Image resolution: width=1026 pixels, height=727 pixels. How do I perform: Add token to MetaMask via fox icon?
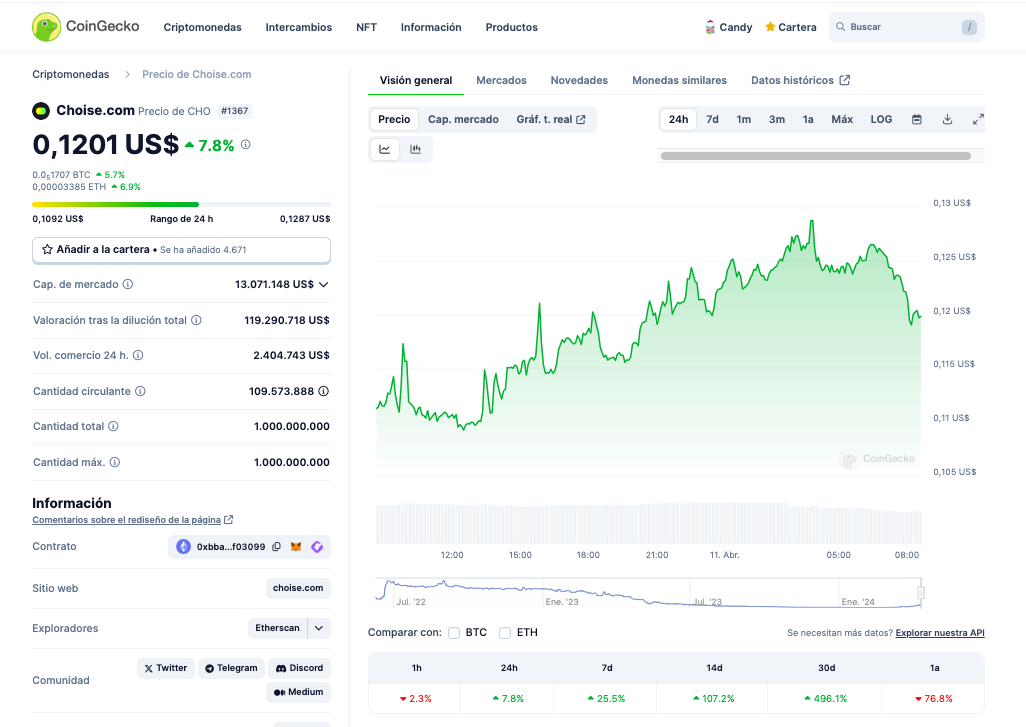coord(296,546)
